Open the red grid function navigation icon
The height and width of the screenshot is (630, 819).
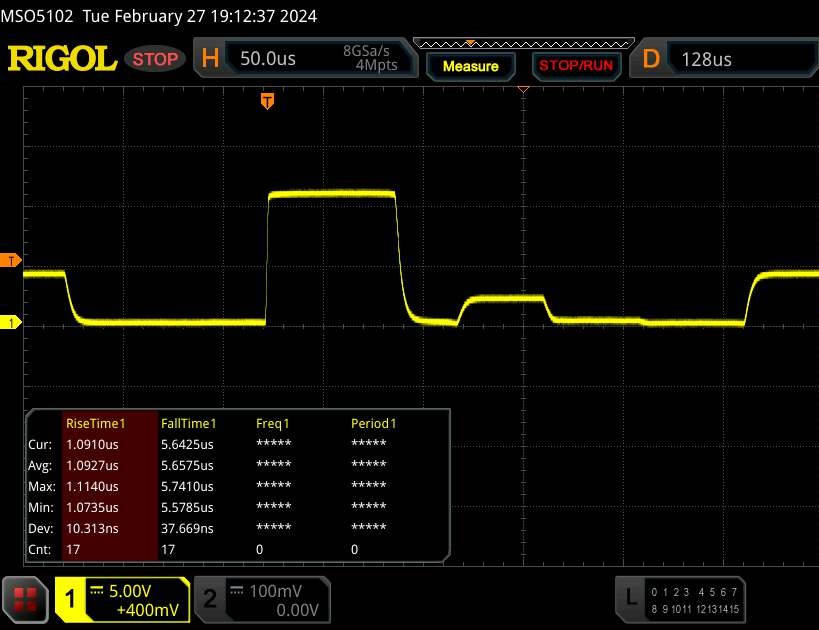(x=25, y=600)
